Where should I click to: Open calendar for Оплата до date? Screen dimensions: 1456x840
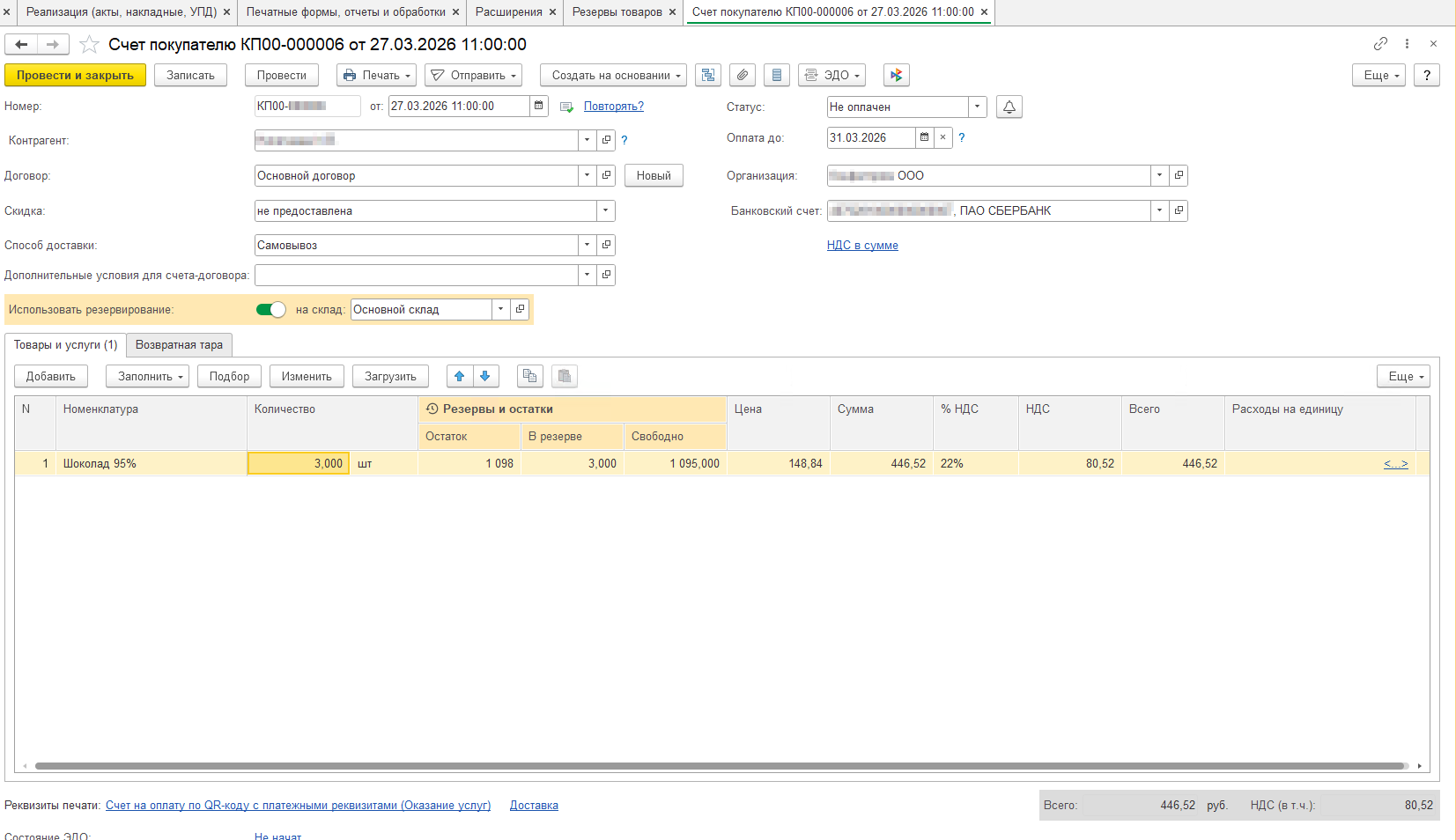pos(924,137)
